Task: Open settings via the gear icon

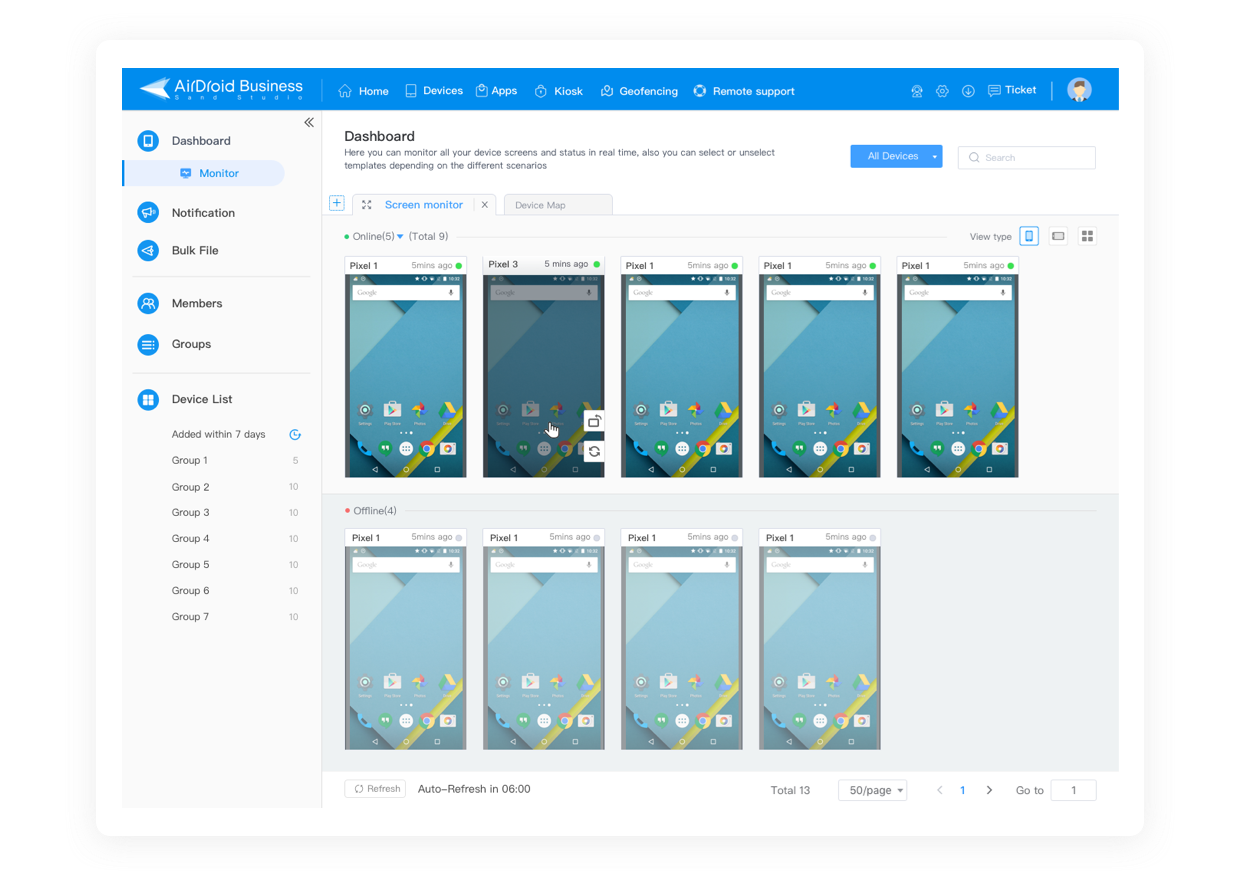Action: click(x=942, y=90)
